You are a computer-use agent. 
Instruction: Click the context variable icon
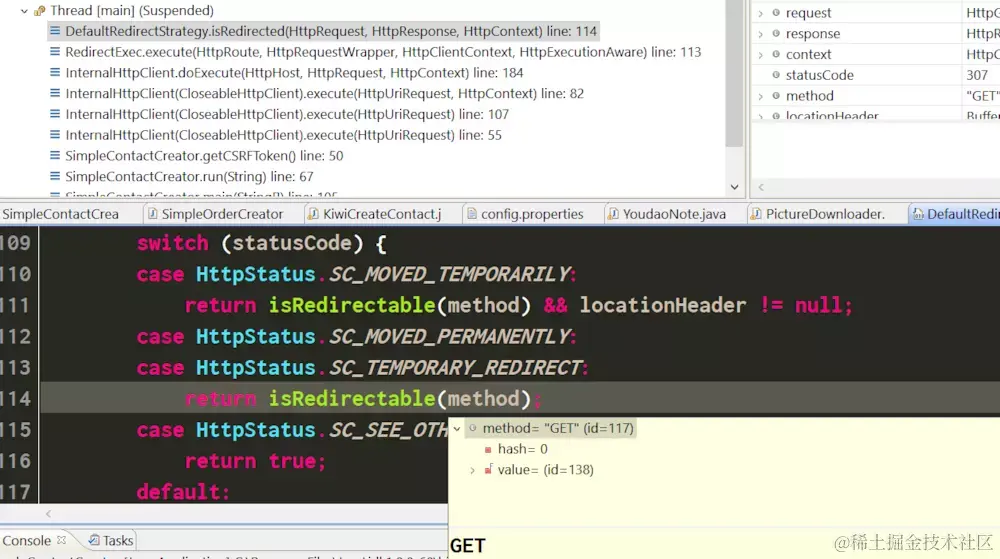point(776,54)
